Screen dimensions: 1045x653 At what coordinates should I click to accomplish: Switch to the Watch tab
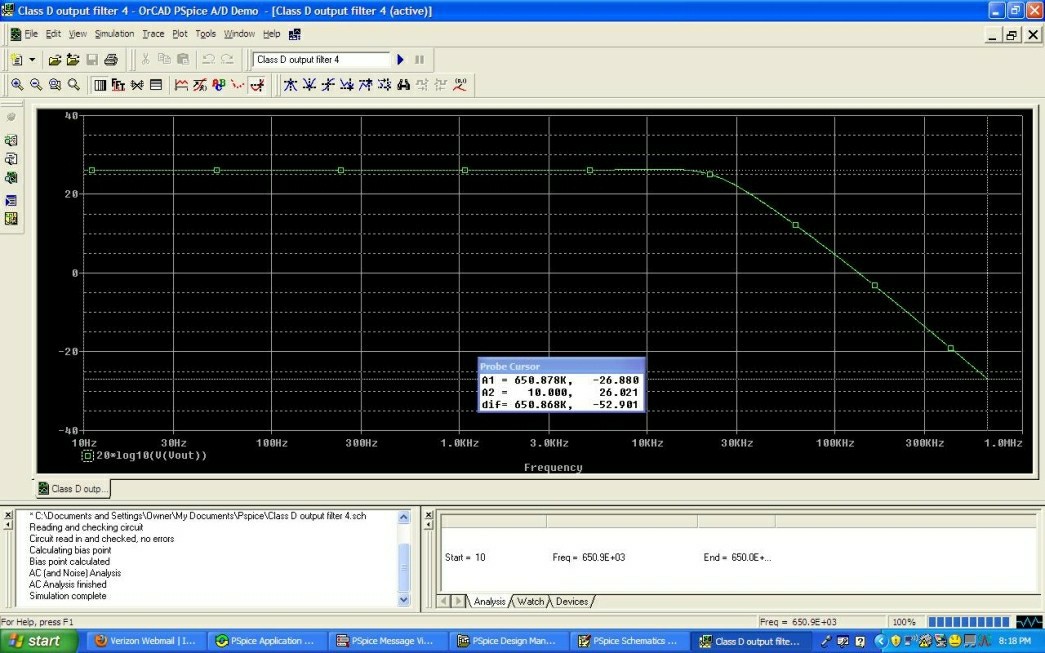click(x=530, y=601)
